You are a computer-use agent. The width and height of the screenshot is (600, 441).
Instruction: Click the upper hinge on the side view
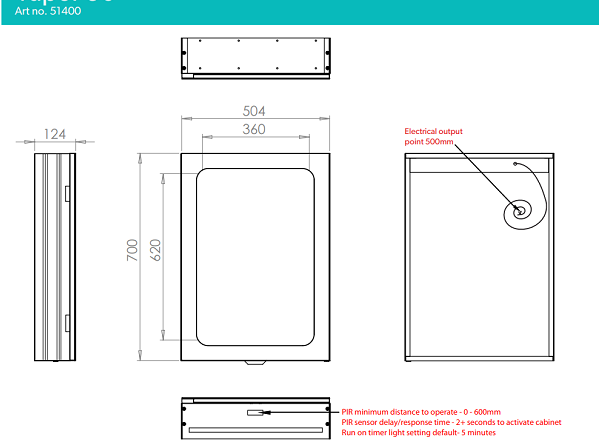coord(66,192)
